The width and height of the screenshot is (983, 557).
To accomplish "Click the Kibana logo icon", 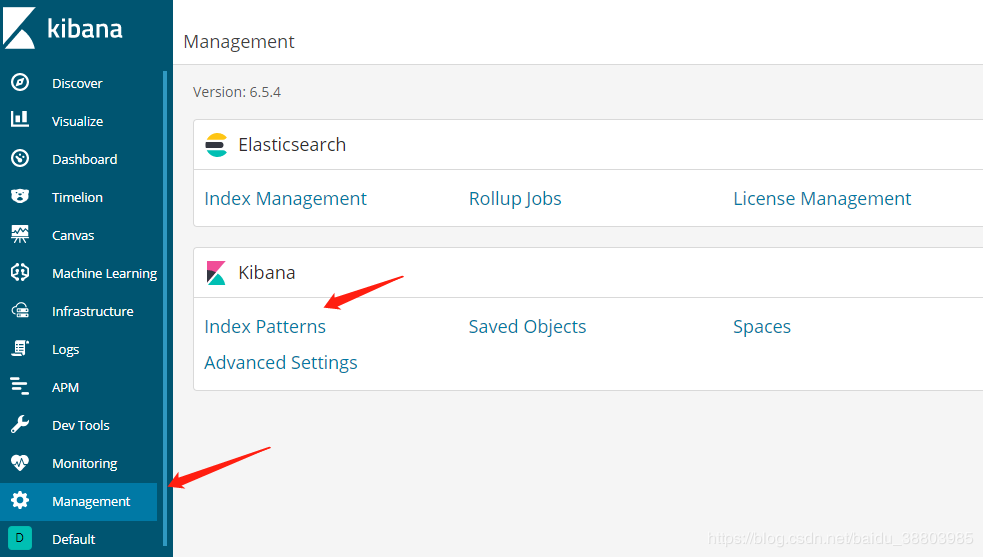I will click(19, 28).
